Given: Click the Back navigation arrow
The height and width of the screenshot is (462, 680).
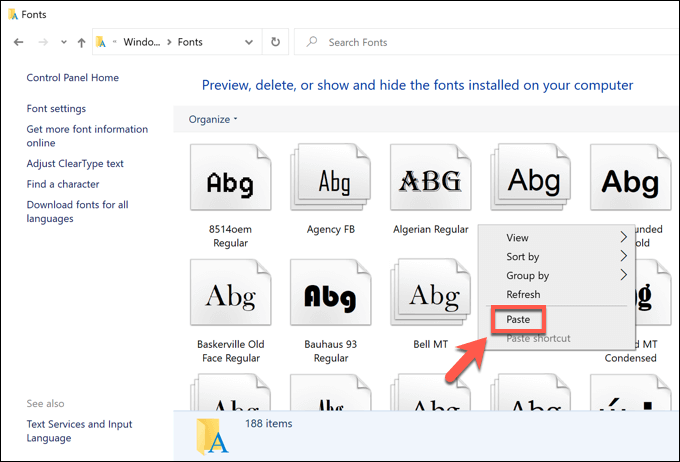Looking at the screenshot, I should [19, 43].
